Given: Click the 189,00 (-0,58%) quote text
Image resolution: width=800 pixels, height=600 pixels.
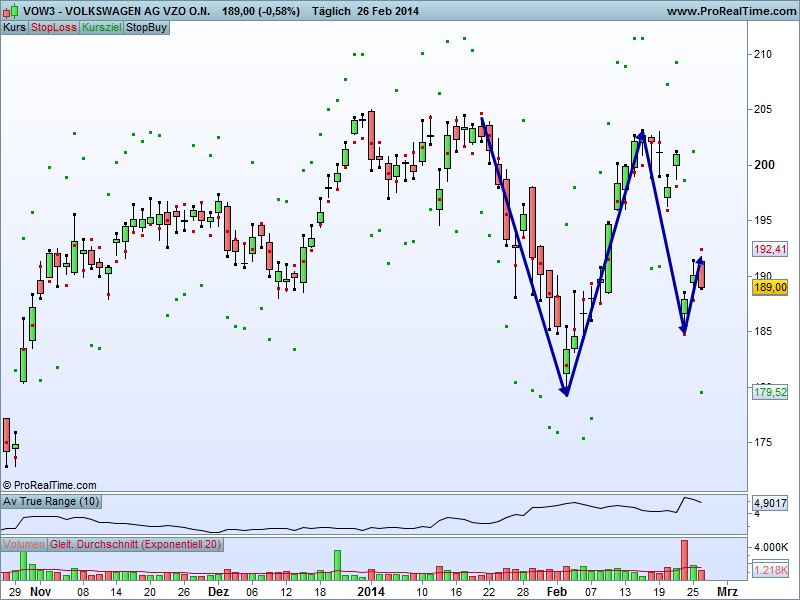Looking at the screenshot, I should (x=261, y=11).
